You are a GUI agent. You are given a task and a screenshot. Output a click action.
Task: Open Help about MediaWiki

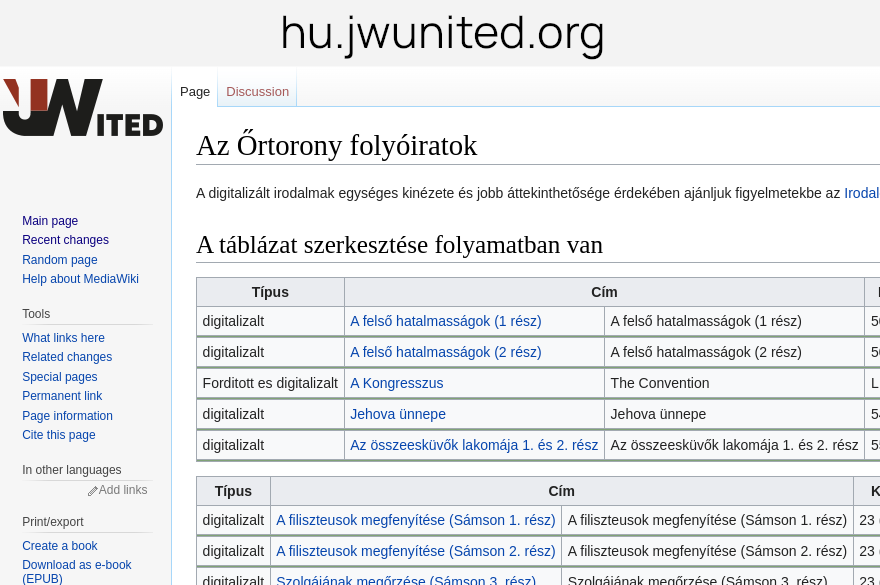80,278
